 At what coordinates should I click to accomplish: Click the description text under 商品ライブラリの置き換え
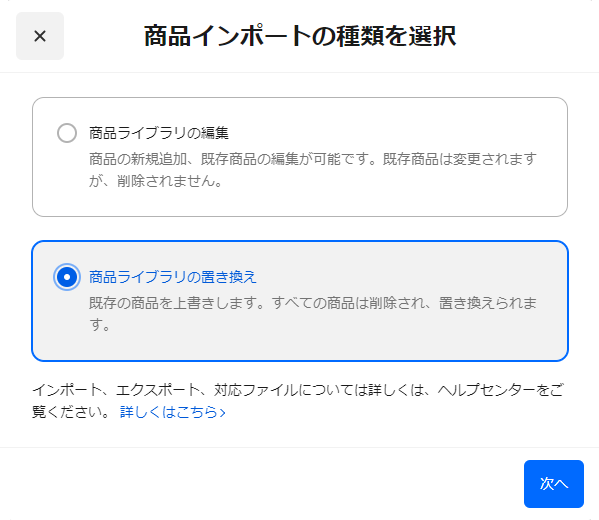313,314
